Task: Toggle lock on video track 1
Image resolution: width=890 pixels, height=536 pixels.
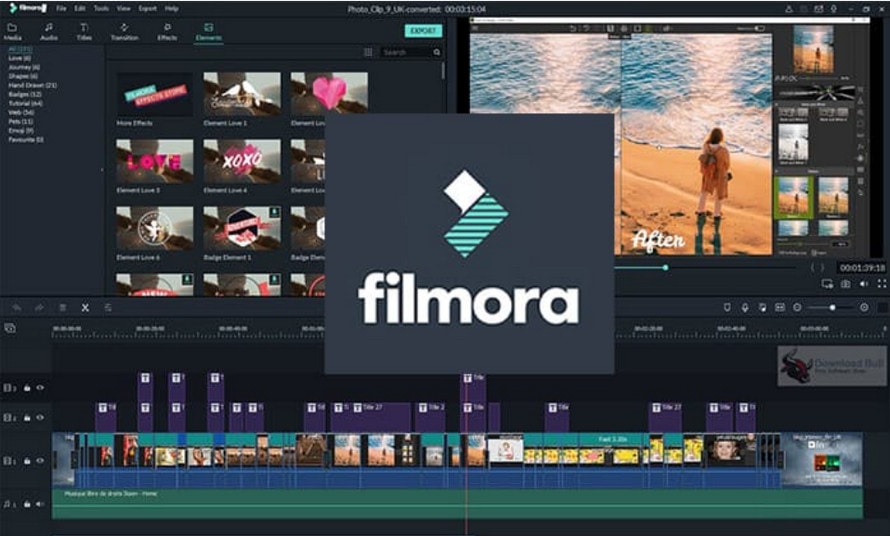Action: coord(27,461)
